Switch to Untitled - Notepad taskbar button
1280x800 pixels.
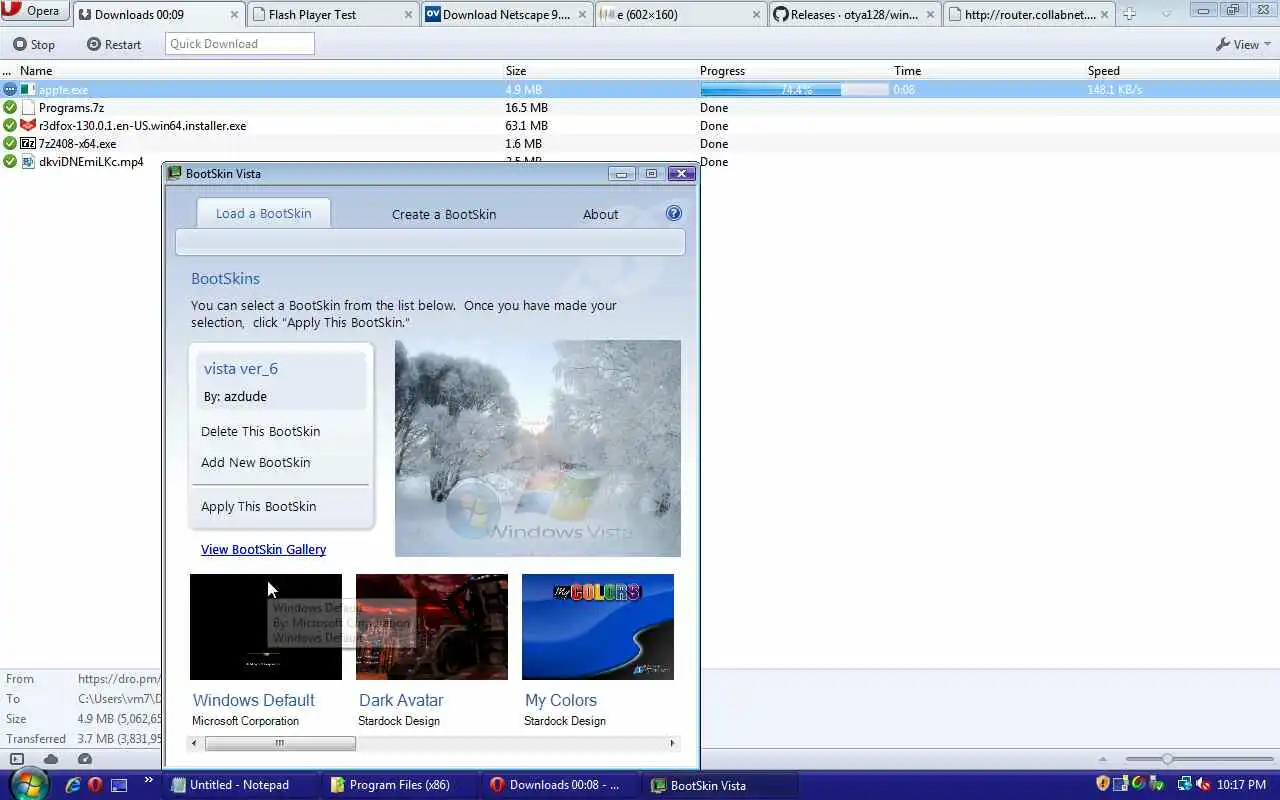click(241, 785)
